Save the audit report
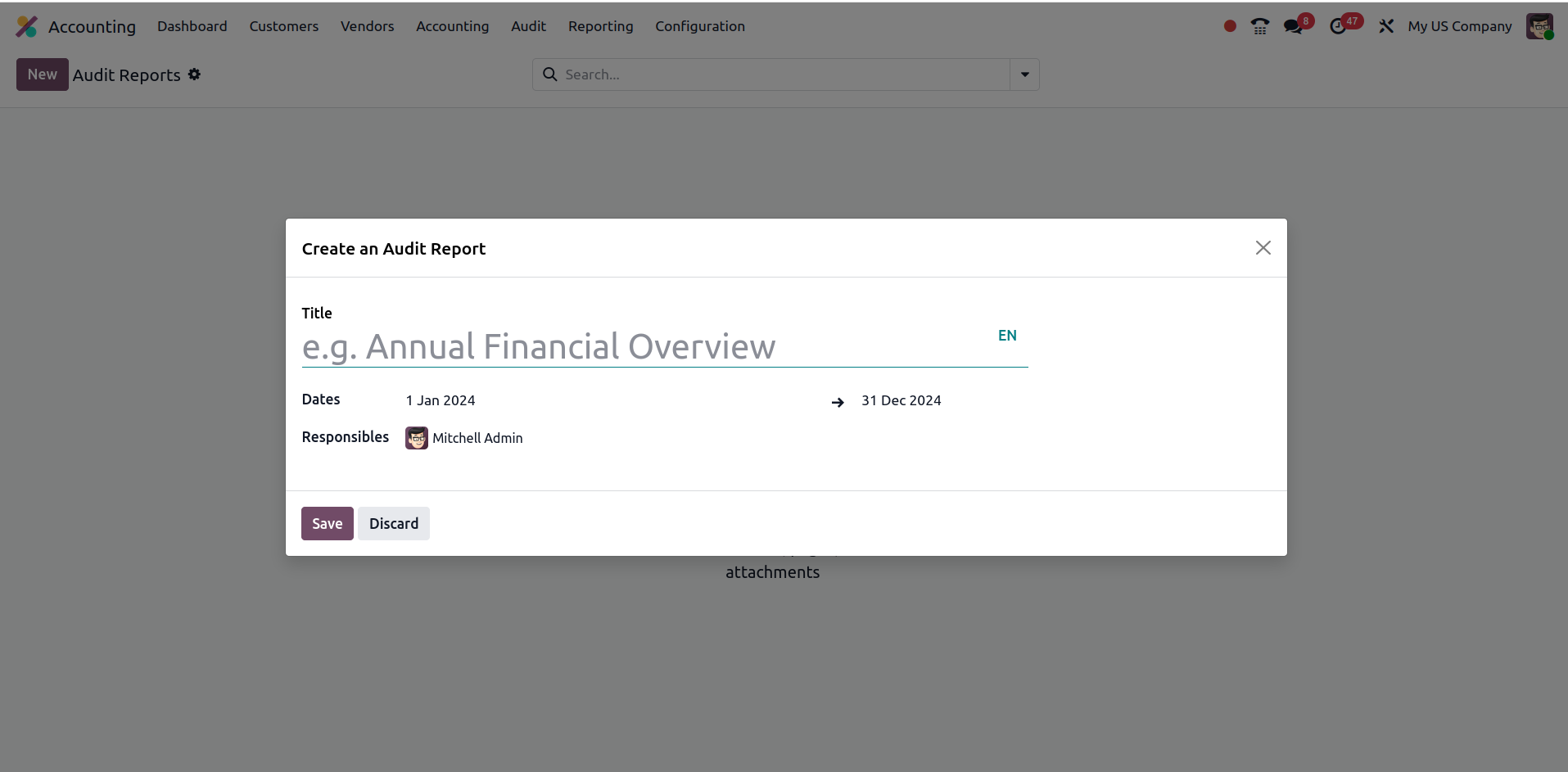This screenshot has height=772, width=1568. point(328,524)
